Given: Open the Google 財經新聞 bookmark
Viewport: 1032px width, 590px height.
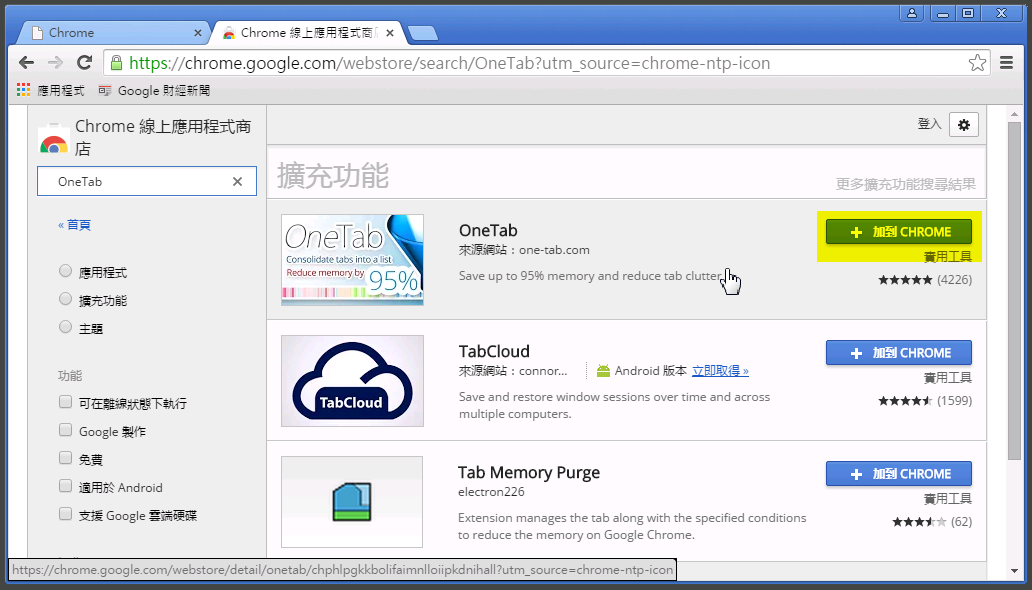Looking at the screenshot, I should [154, 90].
